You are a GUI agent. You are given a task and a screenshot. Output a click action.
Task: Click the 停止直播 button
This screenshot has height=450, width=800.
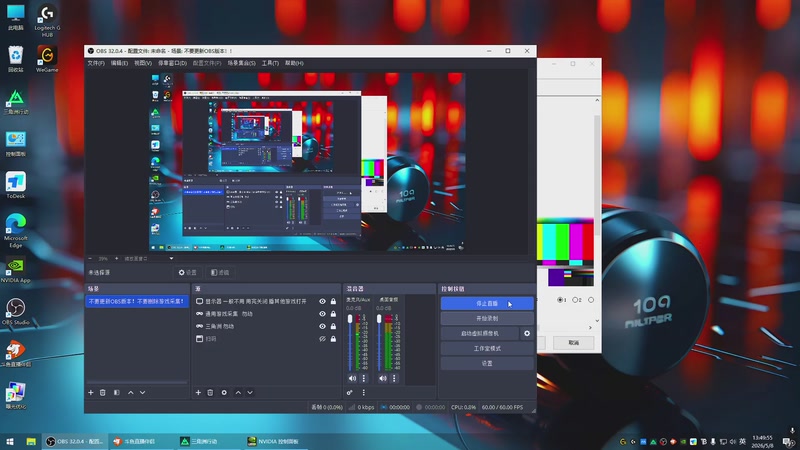click(487, 303)
